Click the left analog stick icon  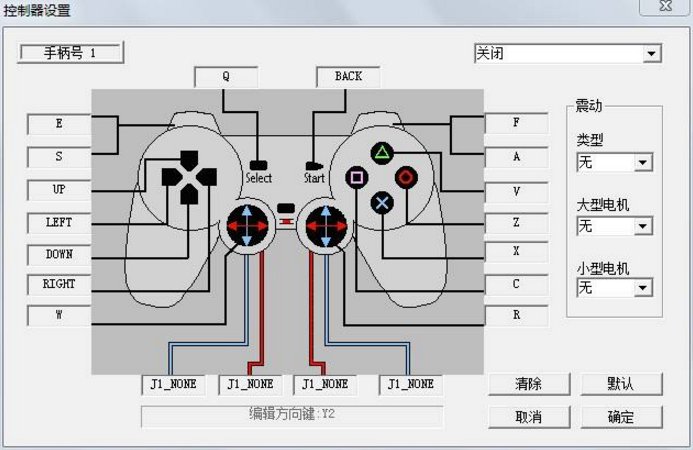click(x=247, y=225)
